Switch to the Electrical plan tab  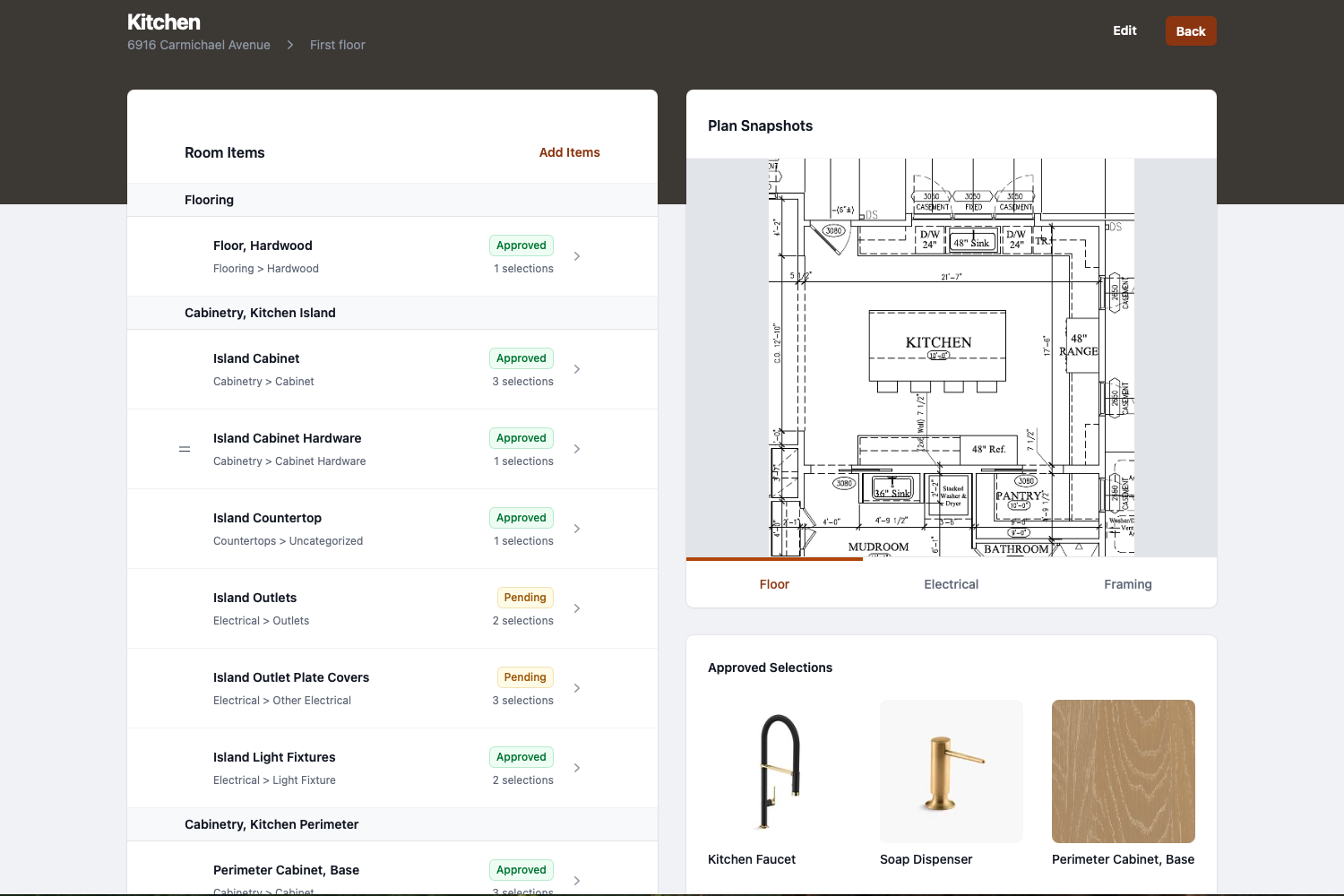(952, 584)
